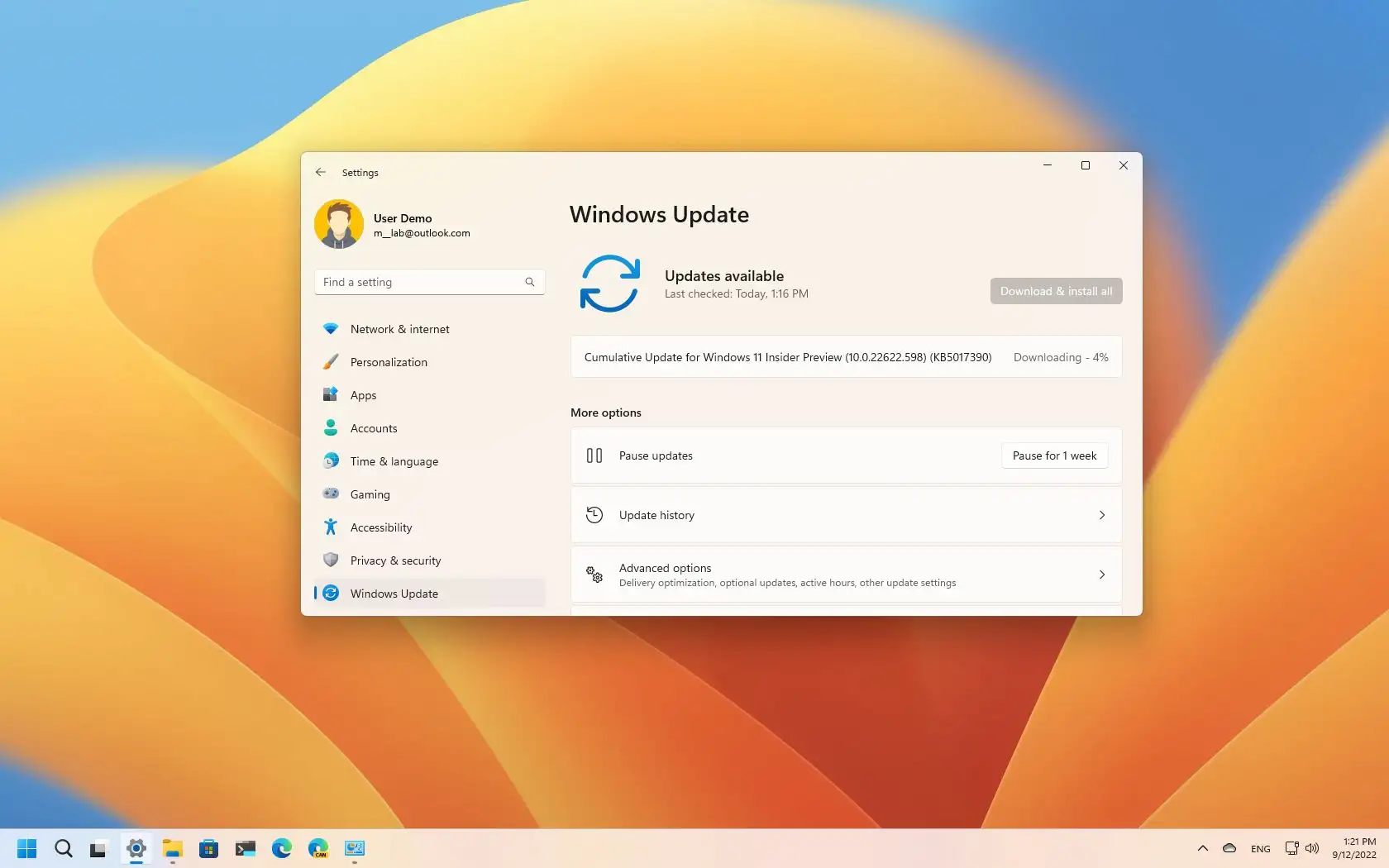
Task: Open Task View on the taskbar
Action: click(x=98, y=848)
